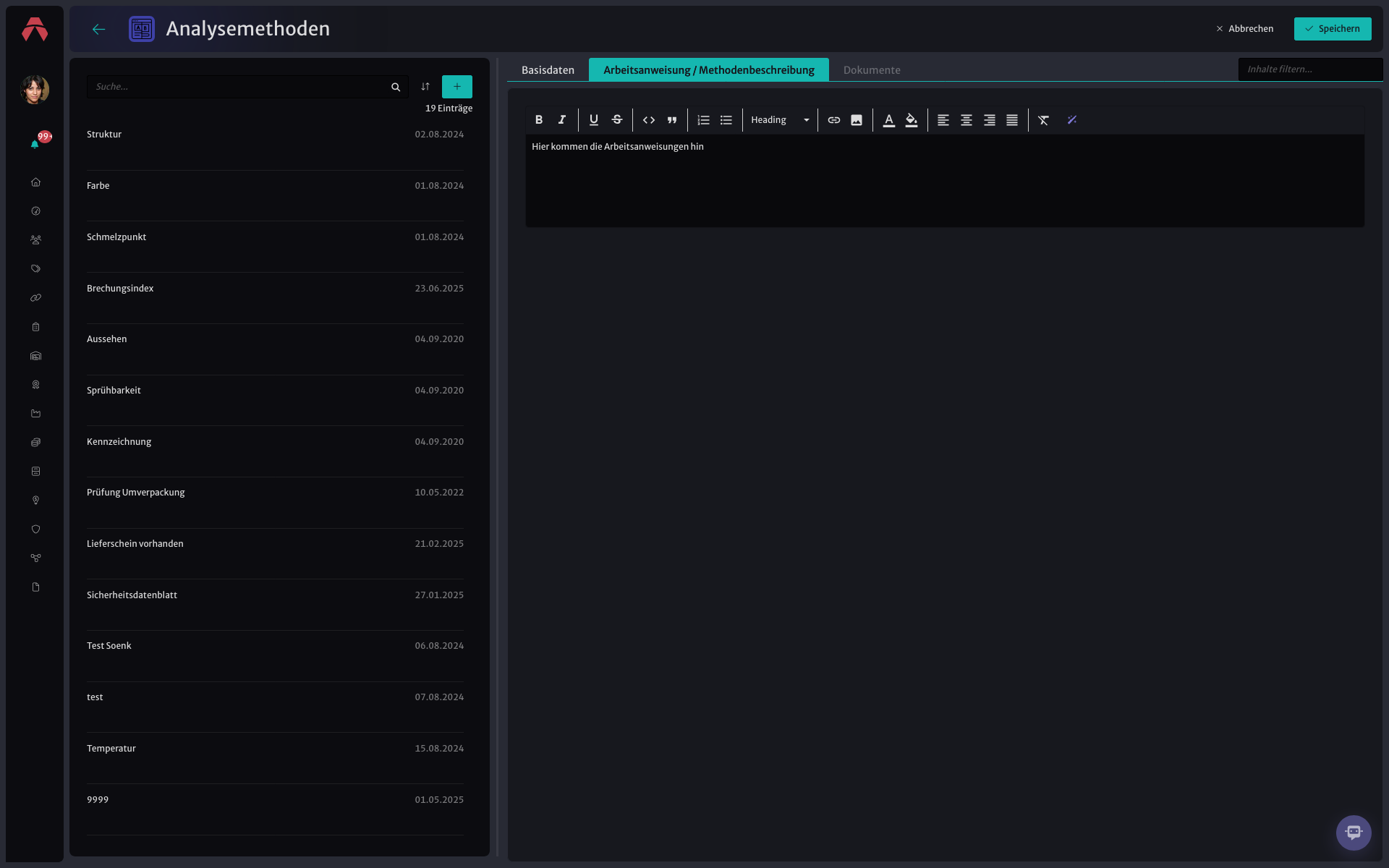Viewport: 1389px width, 868px height.
Task: Select the Aussehen entry
Action: 275,349
